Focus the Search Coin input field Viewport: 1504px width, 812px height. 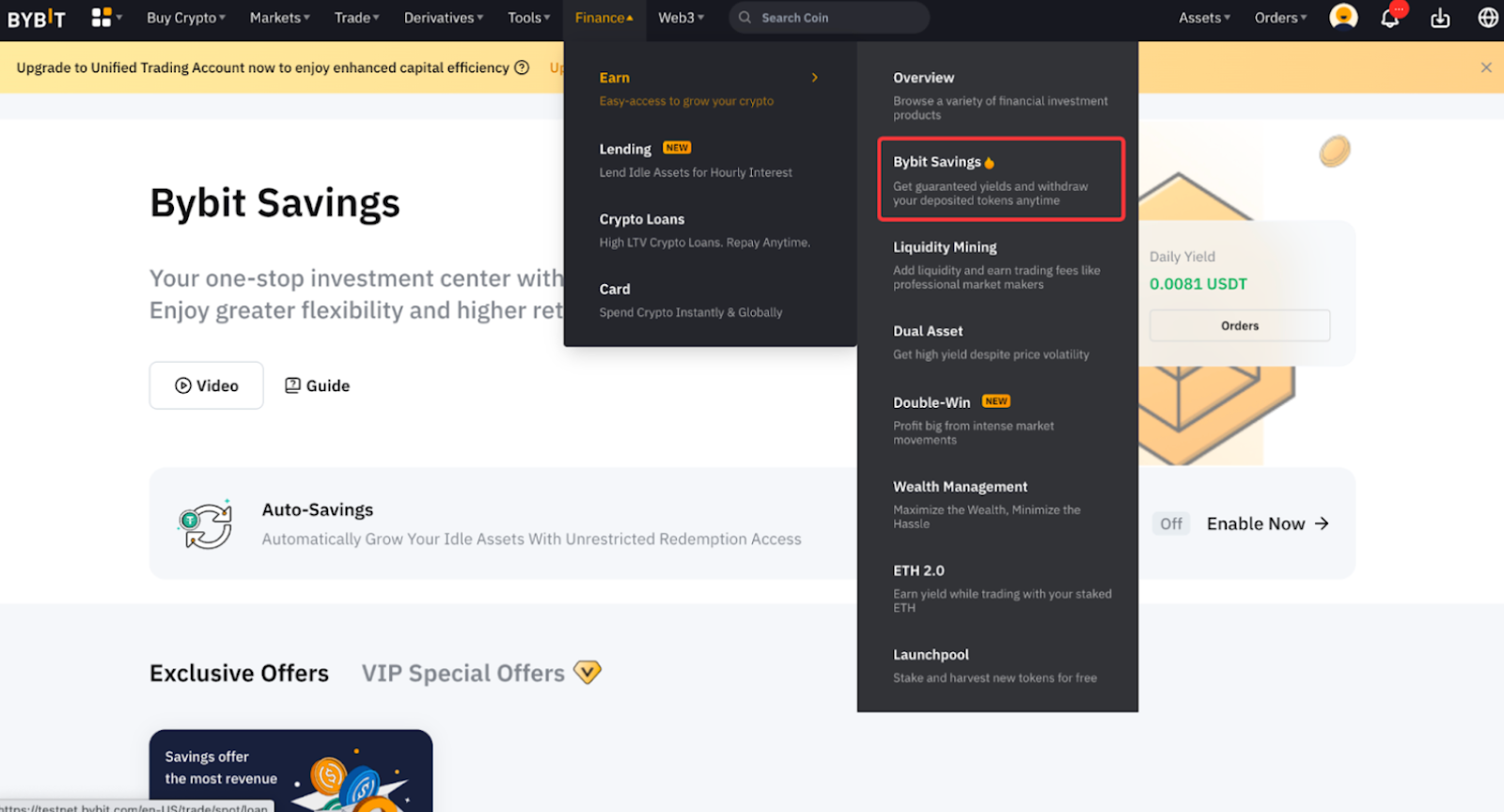[x=829, y=18]
